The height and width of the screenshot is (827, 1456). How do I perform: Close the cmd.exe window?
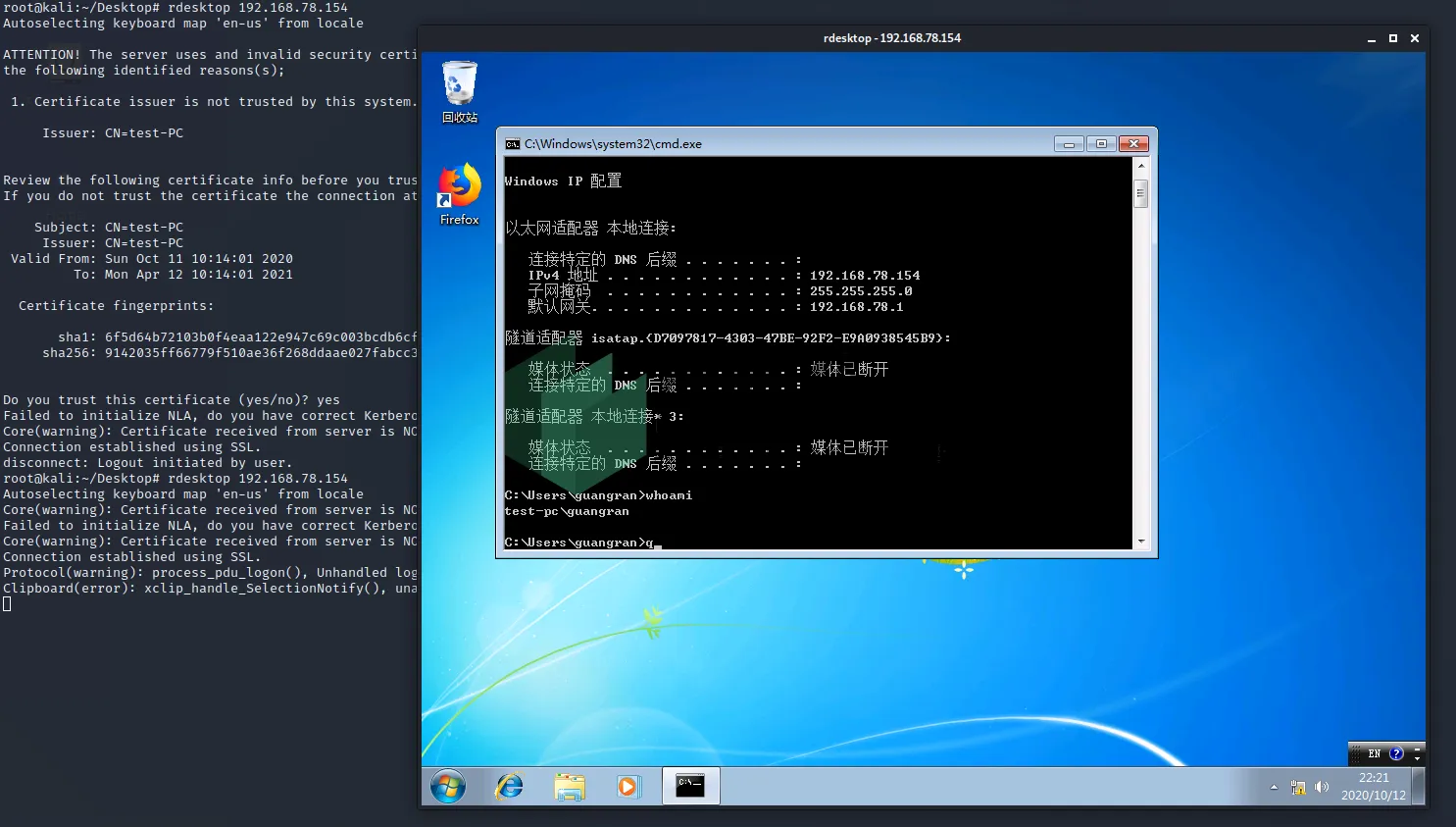1133,144
